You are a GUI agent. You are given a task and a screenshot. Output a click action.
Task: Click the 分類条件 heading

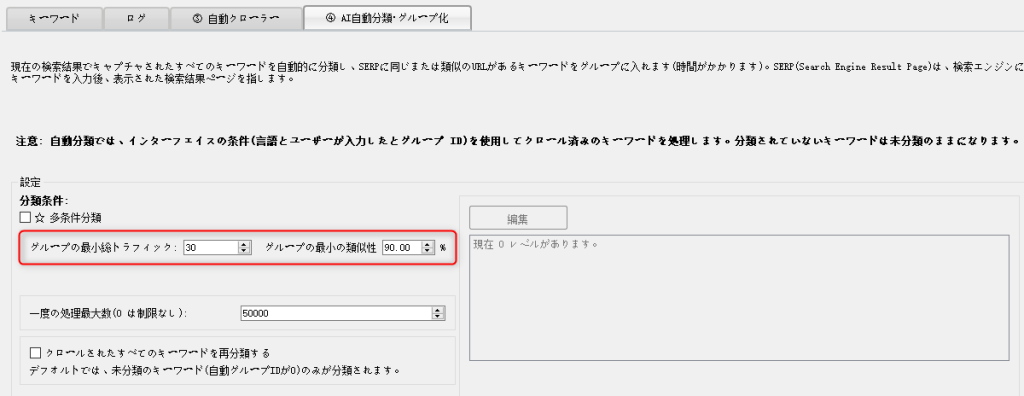(44, 201)
